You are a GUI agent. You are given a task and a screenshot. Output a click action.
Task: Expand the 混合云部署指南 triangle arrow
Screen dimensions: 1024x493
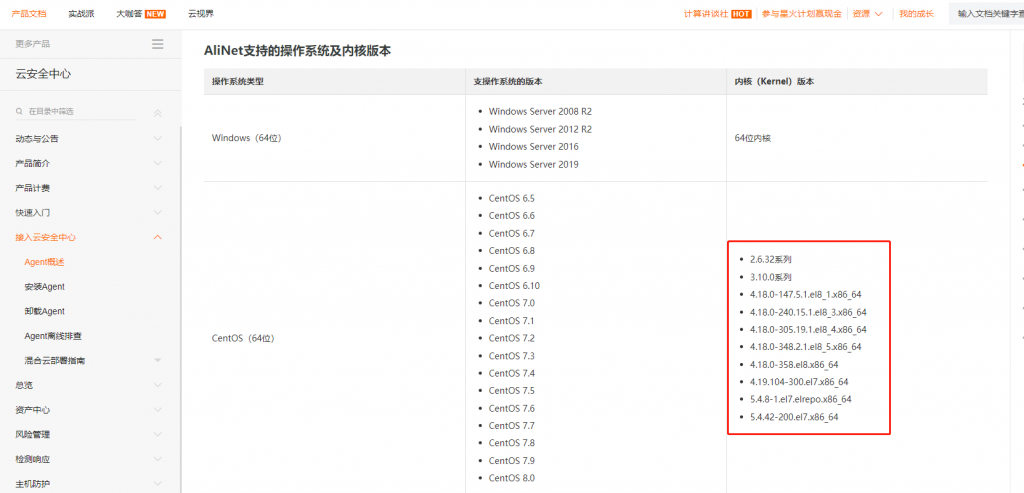point(157,360)
